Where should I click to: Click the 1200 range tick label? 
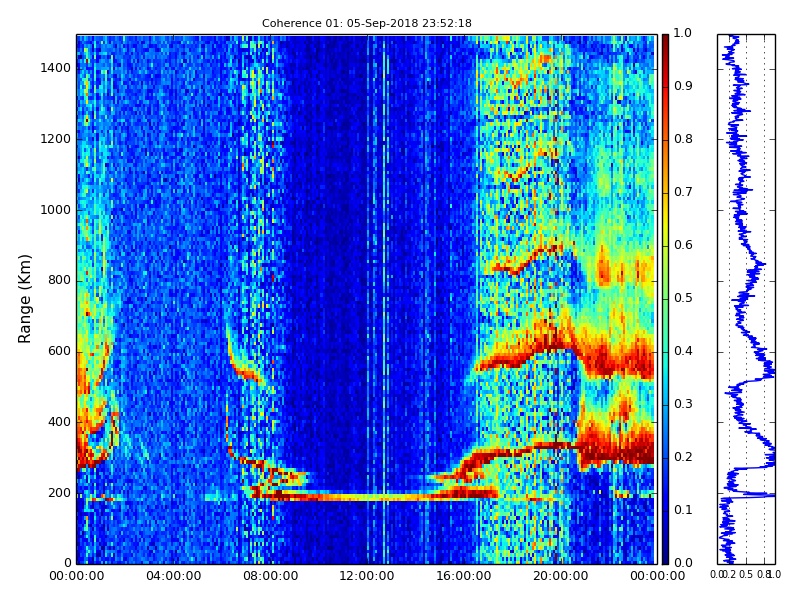pyautogui.click(x=56, y=139)
